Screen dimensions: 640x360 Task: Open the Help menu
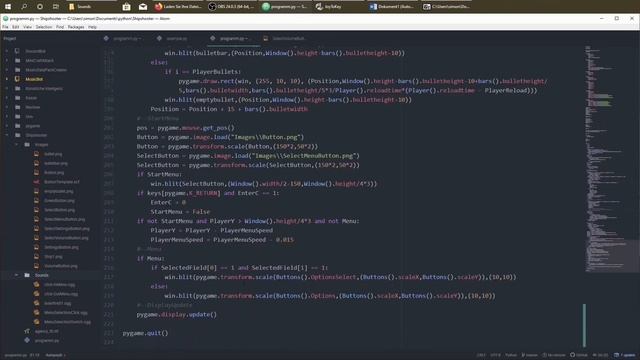[x=93, y=27]
